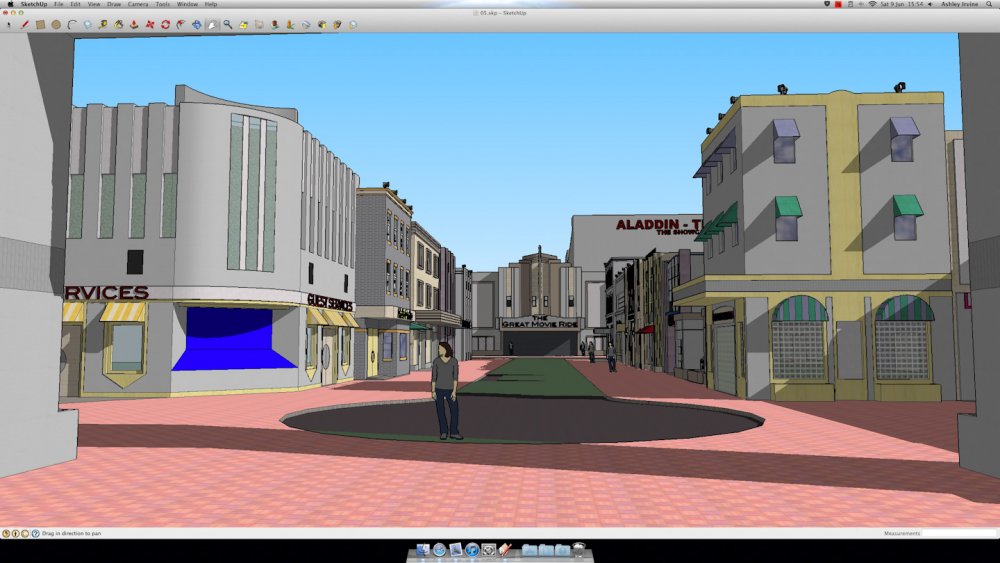Open the Window menu
Viewport: 1000px width, 563px height.
point(187,4)
